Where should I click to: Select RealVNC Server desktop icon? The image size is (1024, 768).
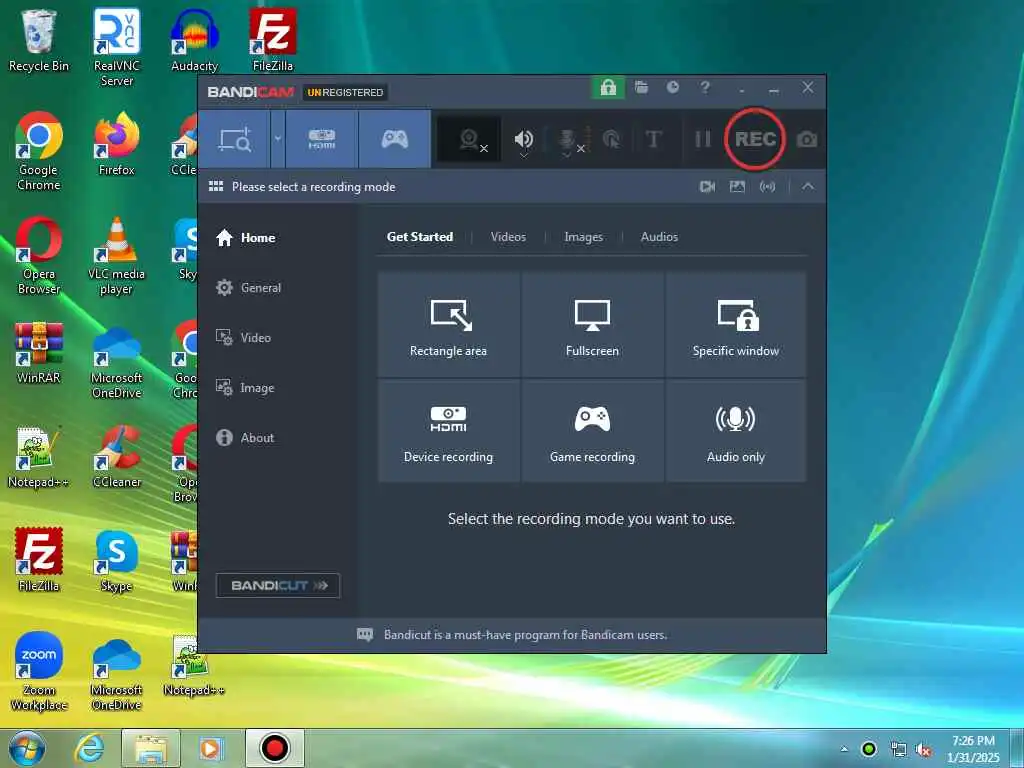point(116,47)
